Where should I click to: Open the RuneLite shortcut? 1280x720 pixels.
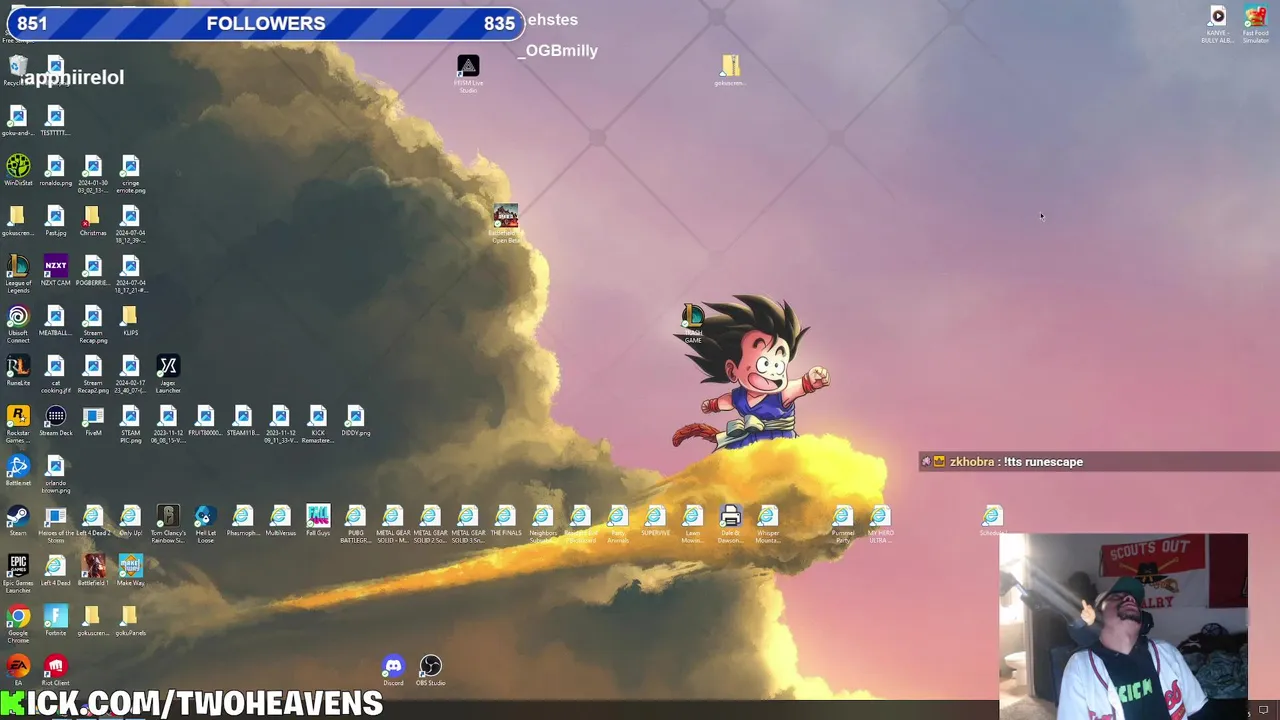coord(18,370)
